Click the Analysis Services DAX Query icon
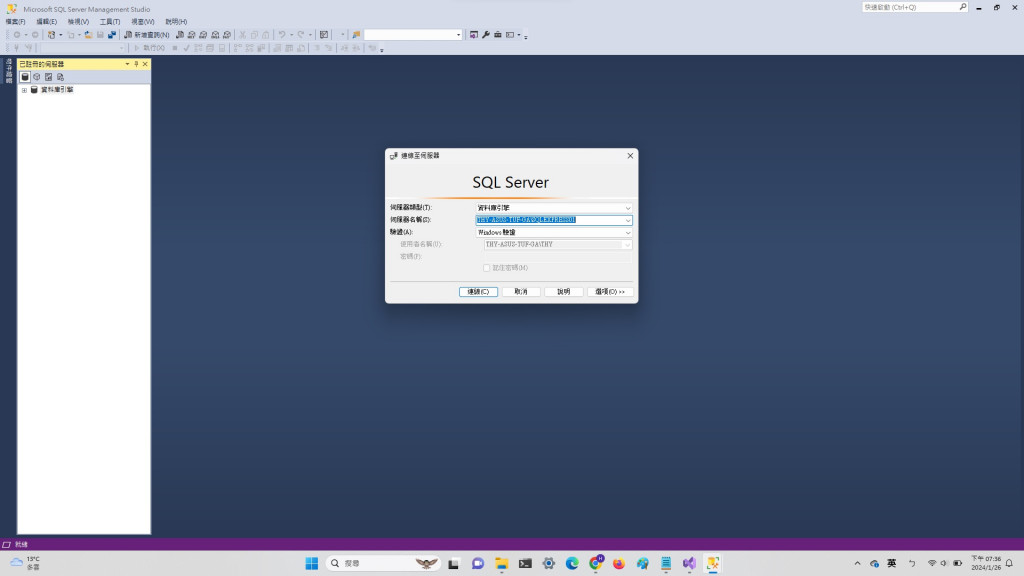This screenshot has height=576, width=1024. (x=227, y=35)
